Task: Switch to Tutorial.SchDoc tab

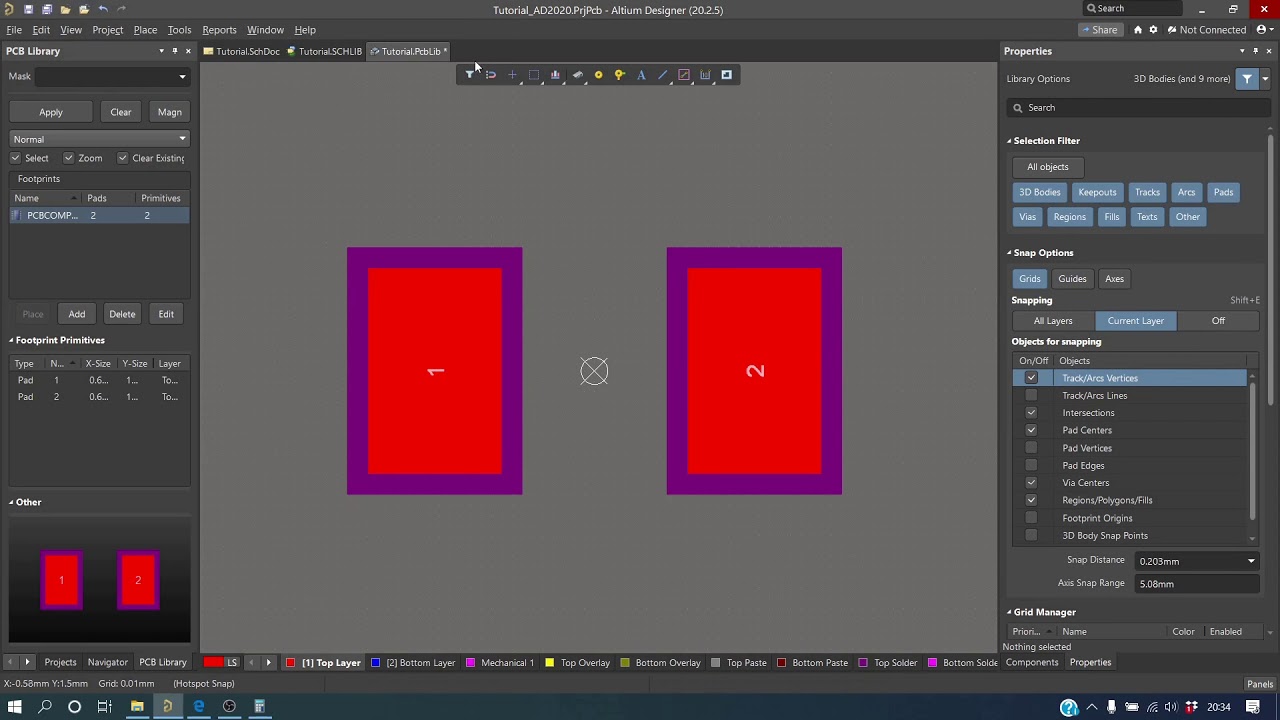Action: (242, 51)
